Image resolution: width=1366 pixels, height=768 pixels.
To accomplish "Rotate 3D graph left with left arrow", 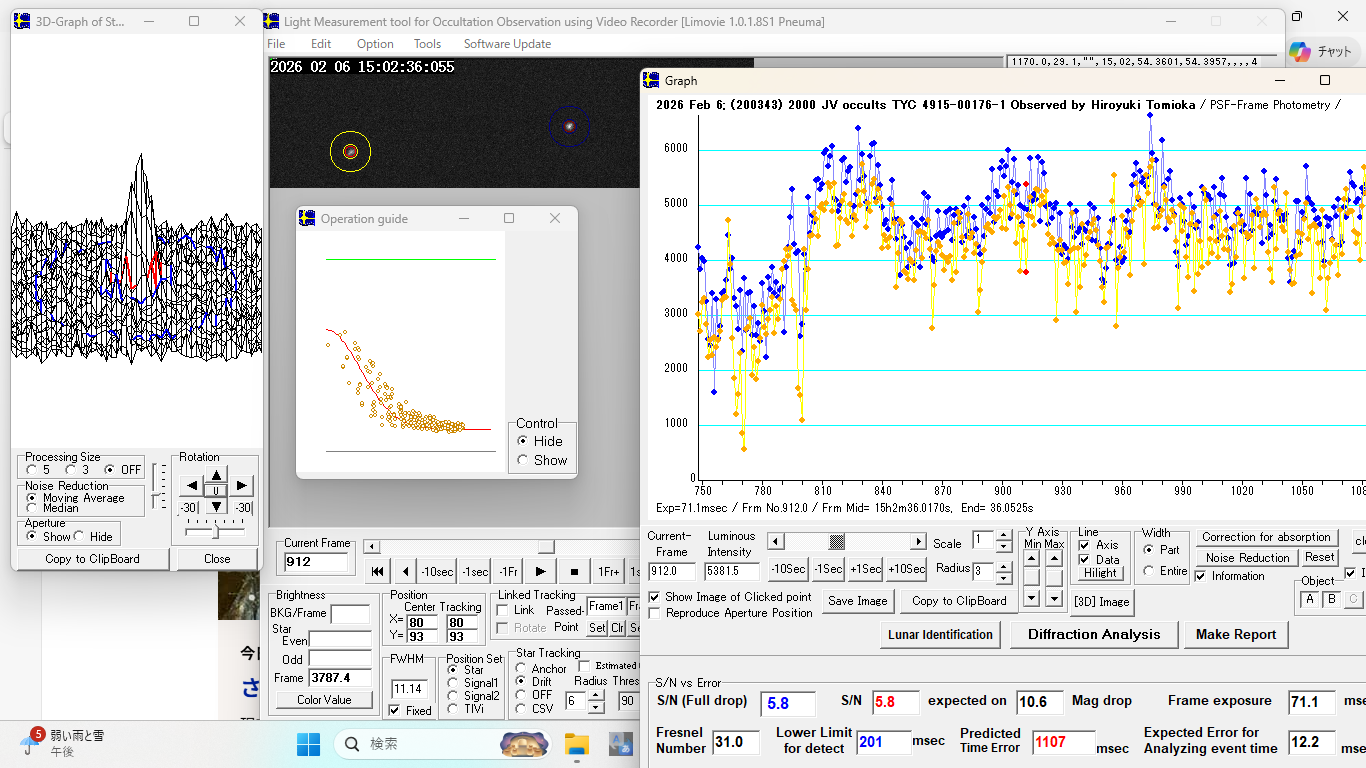I will pos(190,486).
